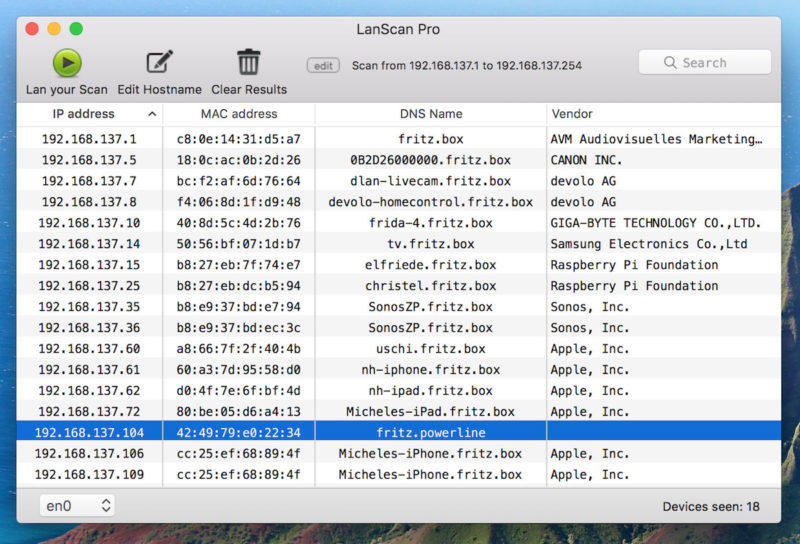
Task: Click DNS name uschi.fritz.box
Action: (x=431, y=349)
